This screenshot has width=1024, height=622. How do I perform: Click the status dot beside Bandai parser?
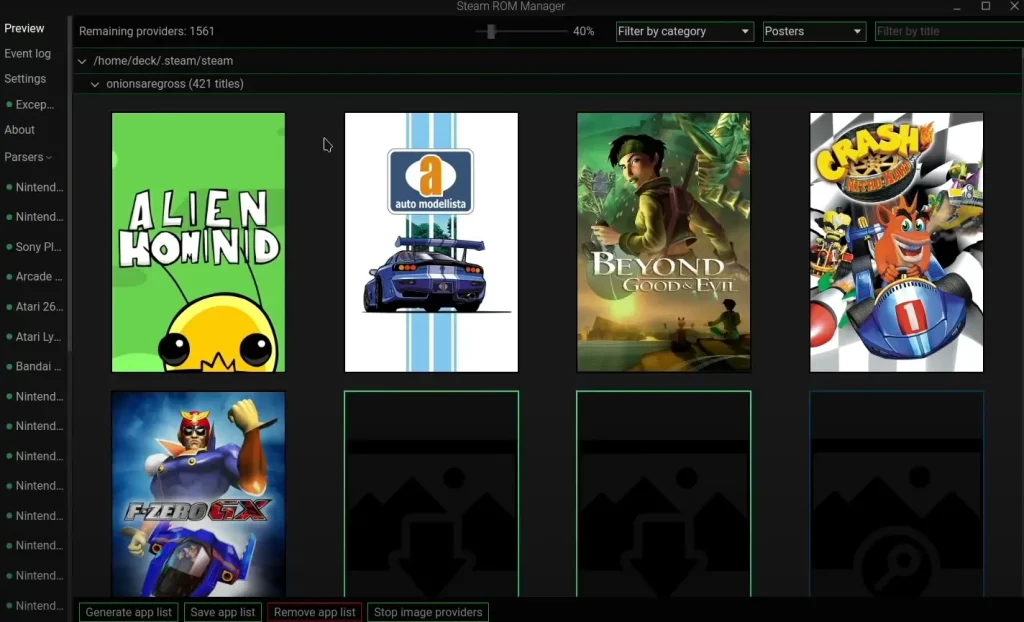pos(9,367)
